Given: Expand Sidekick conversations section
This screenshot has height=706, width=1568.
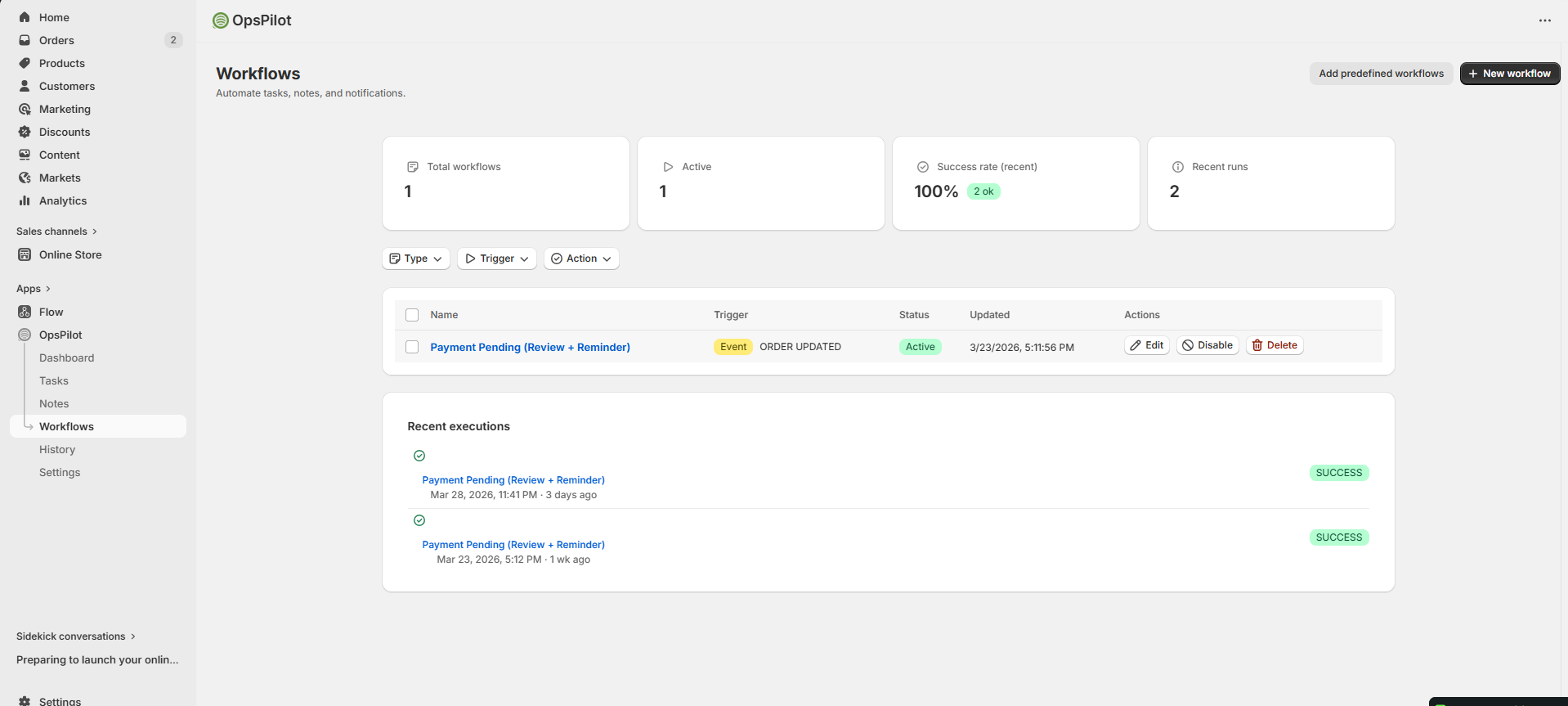Looking at the screenshot, I should 76,636.
